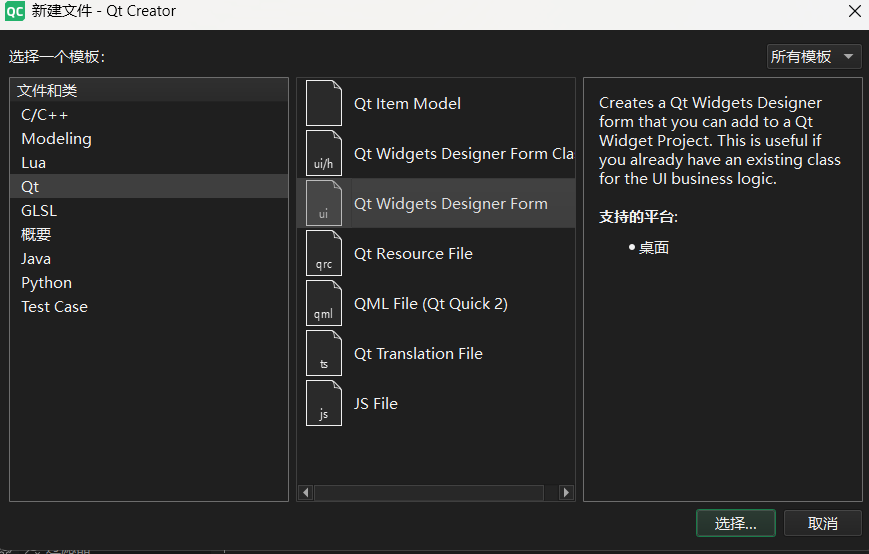869x554 pixels.
Task: Click the Qt Item Model file icon
Action: tap(323, 103)
